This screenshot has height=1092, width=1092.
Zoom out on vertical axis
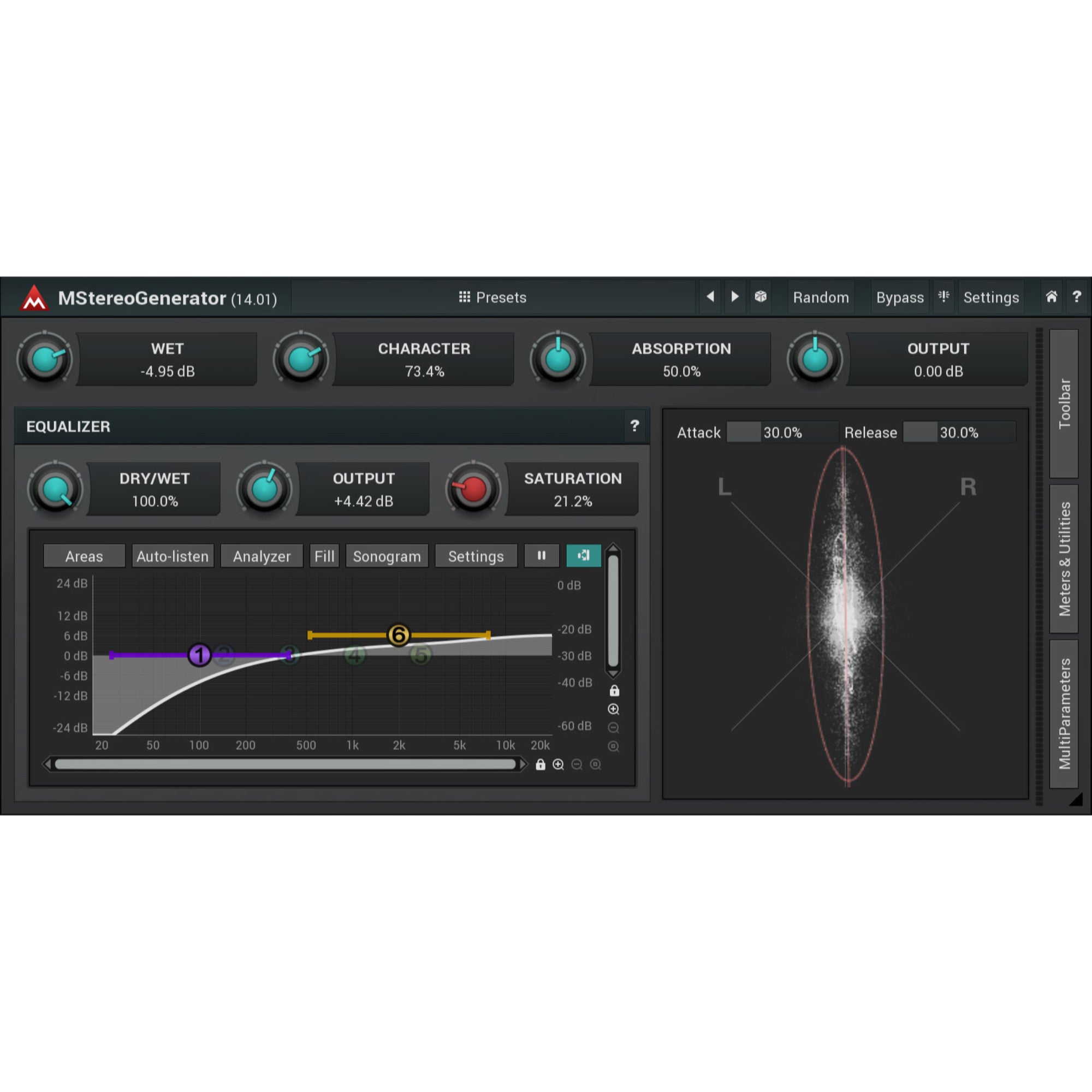coord(613,727)
